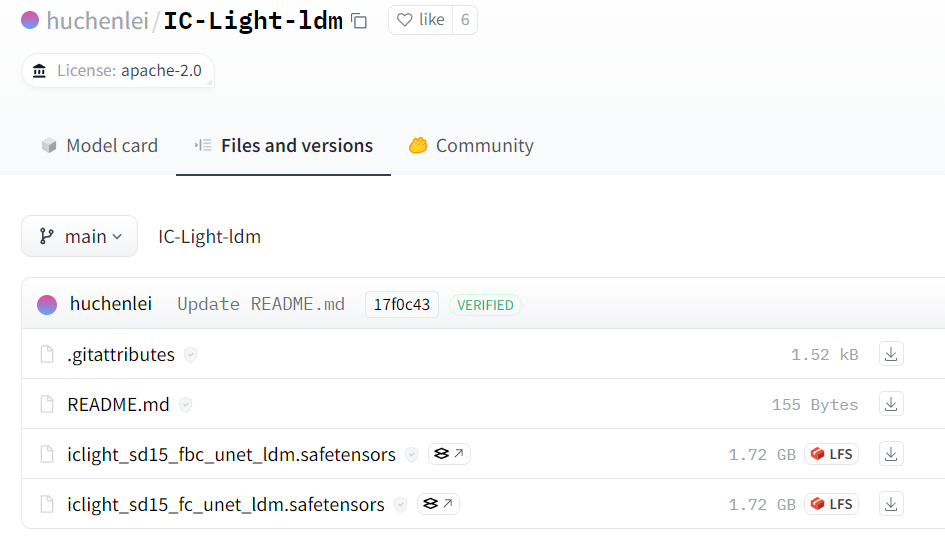Click the LFS badge on the fbc row
945x542 pixels.
click(831, 454)
